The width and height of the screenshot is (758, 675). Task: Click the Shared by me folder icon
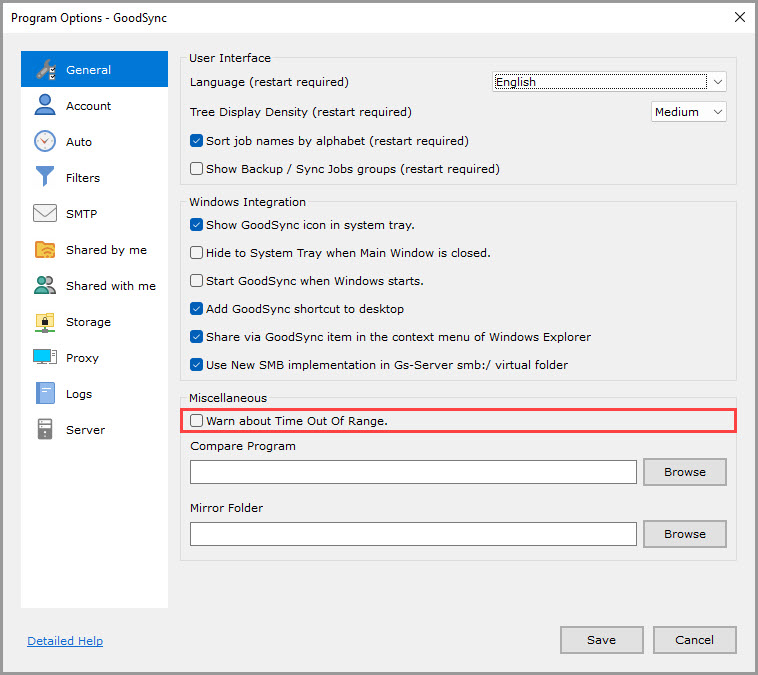click(x=45, y=249)
